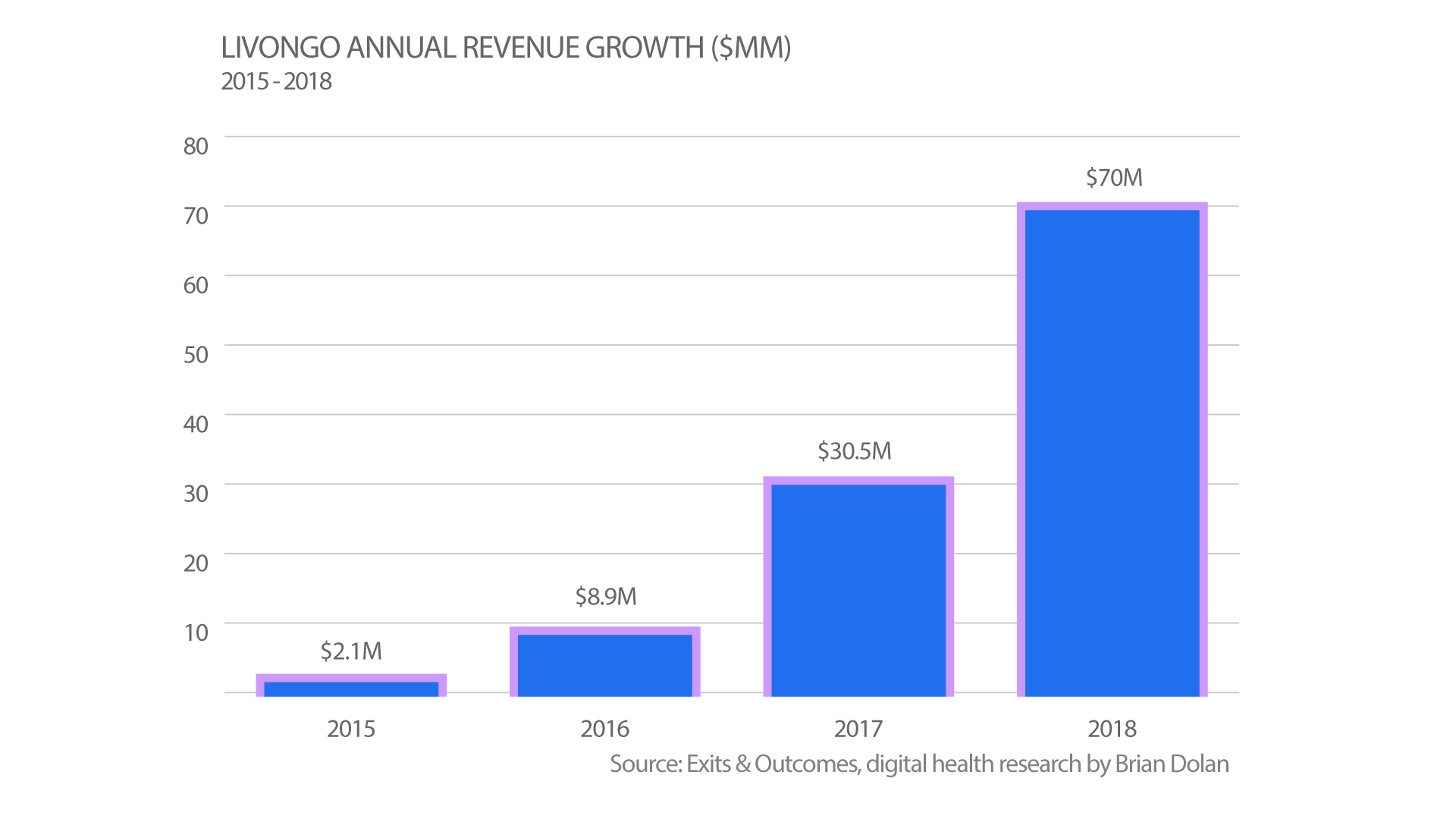Select the '$70M' data label

pos(1114,177)
